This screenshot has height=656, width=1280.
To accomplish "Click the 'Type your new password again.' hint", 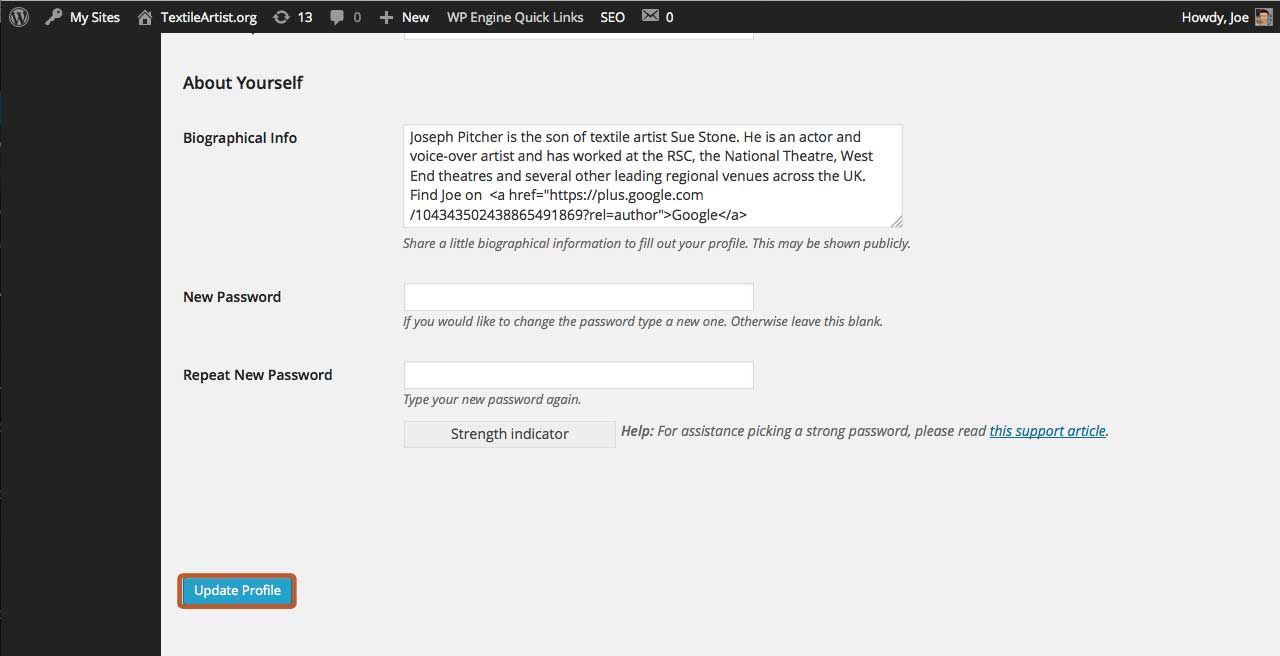I will pyautogui.click(x=492, y=399).
